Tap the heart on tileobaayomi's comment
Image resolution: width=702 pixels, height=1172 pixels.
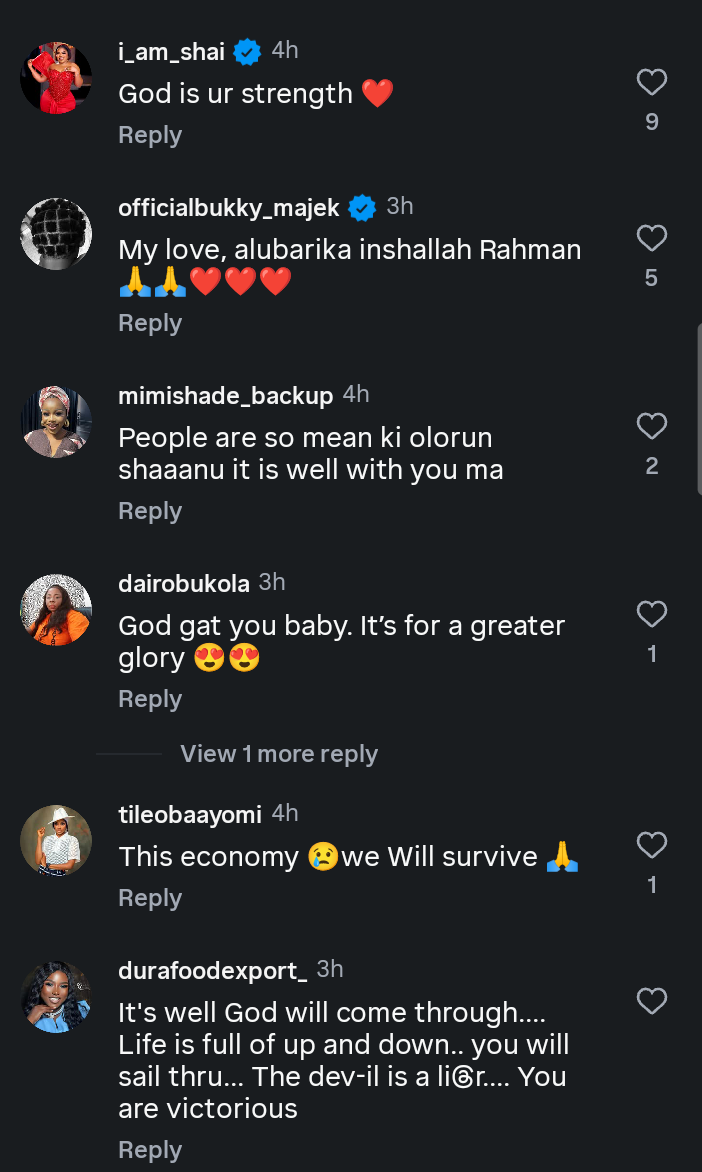coord(651,846)
